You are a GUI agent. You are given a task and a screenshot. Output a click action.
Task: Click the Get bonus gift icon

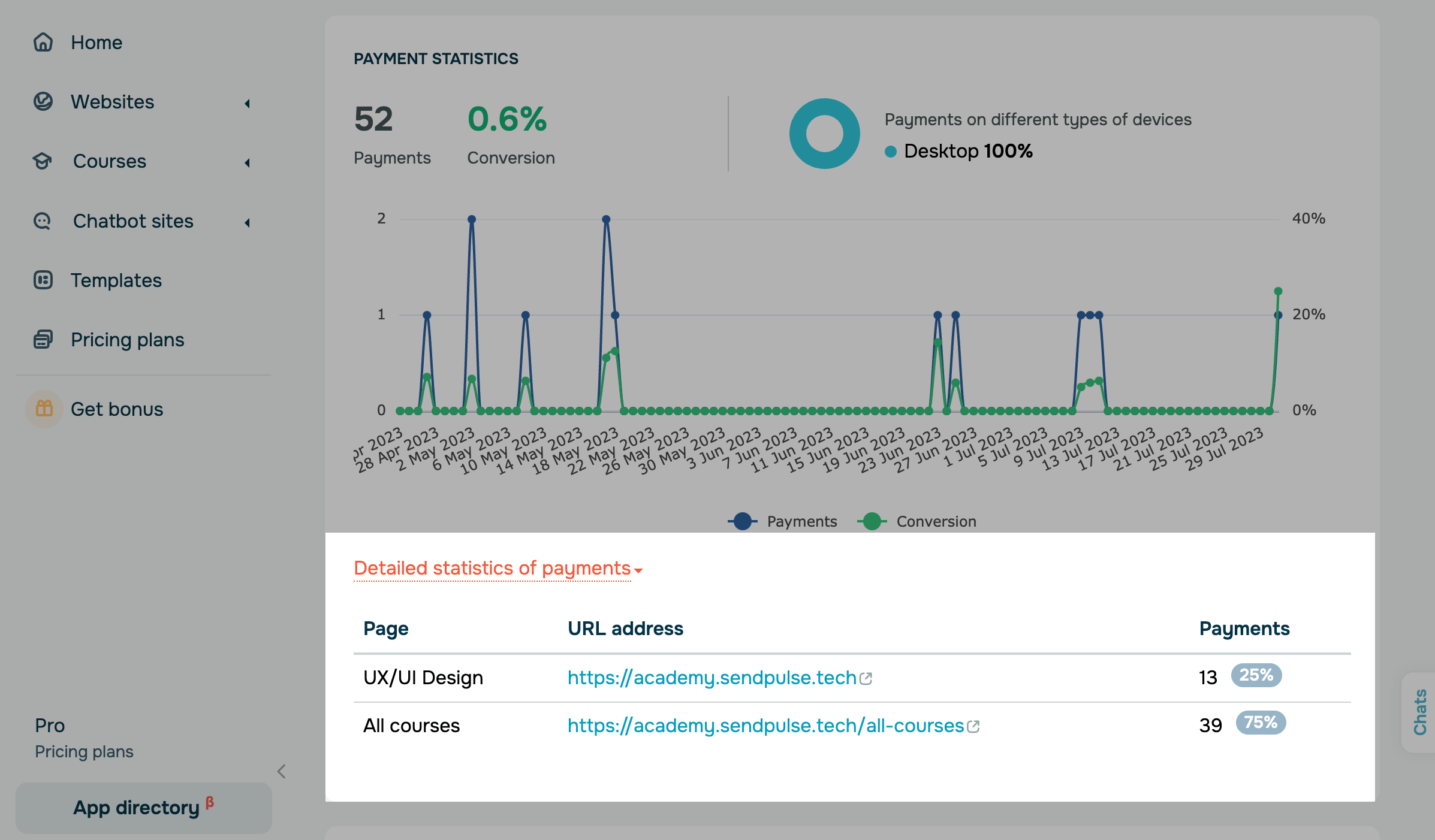point(44,409)
